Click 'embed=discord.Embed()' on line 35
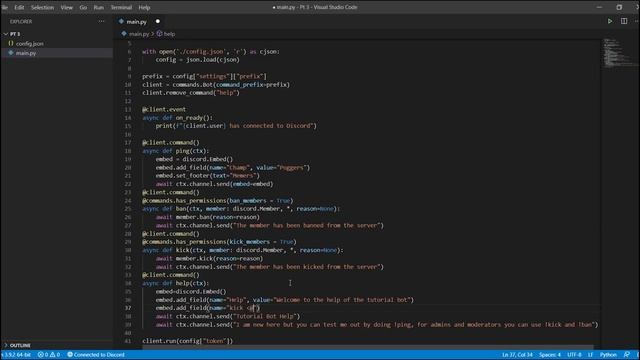Image resolution: width=640 pixels, height=360 pixels. (191, 291)
